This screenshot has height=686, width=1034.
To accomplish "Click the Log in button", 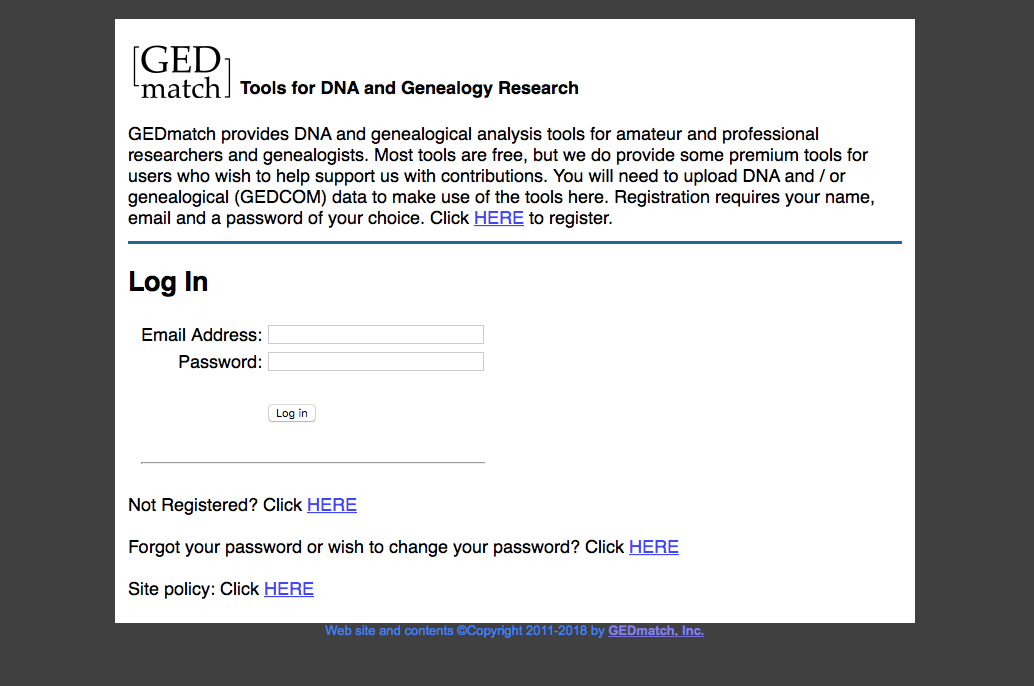I will click(291, 413).
